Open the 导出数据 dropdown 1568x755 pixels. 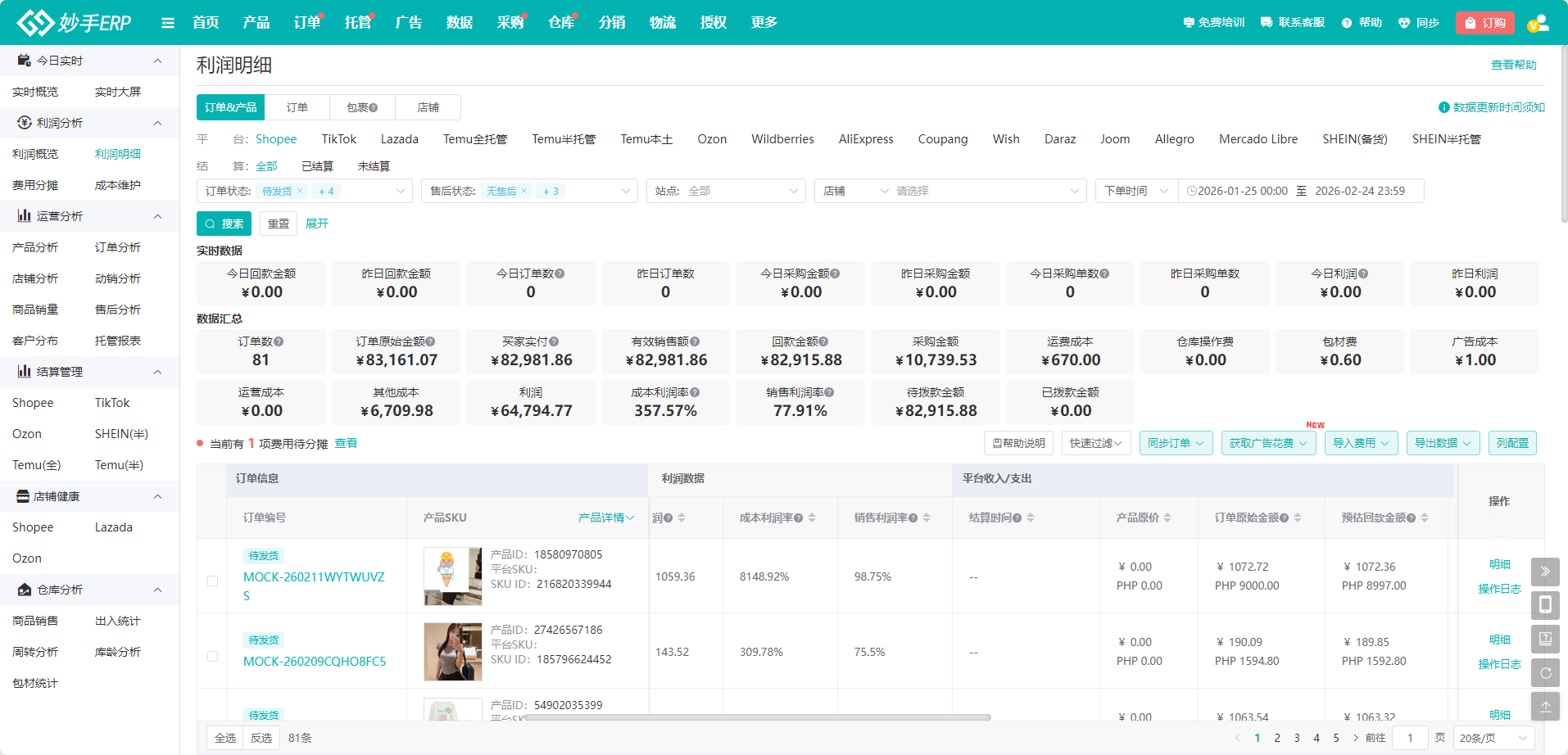[1443, 443]
